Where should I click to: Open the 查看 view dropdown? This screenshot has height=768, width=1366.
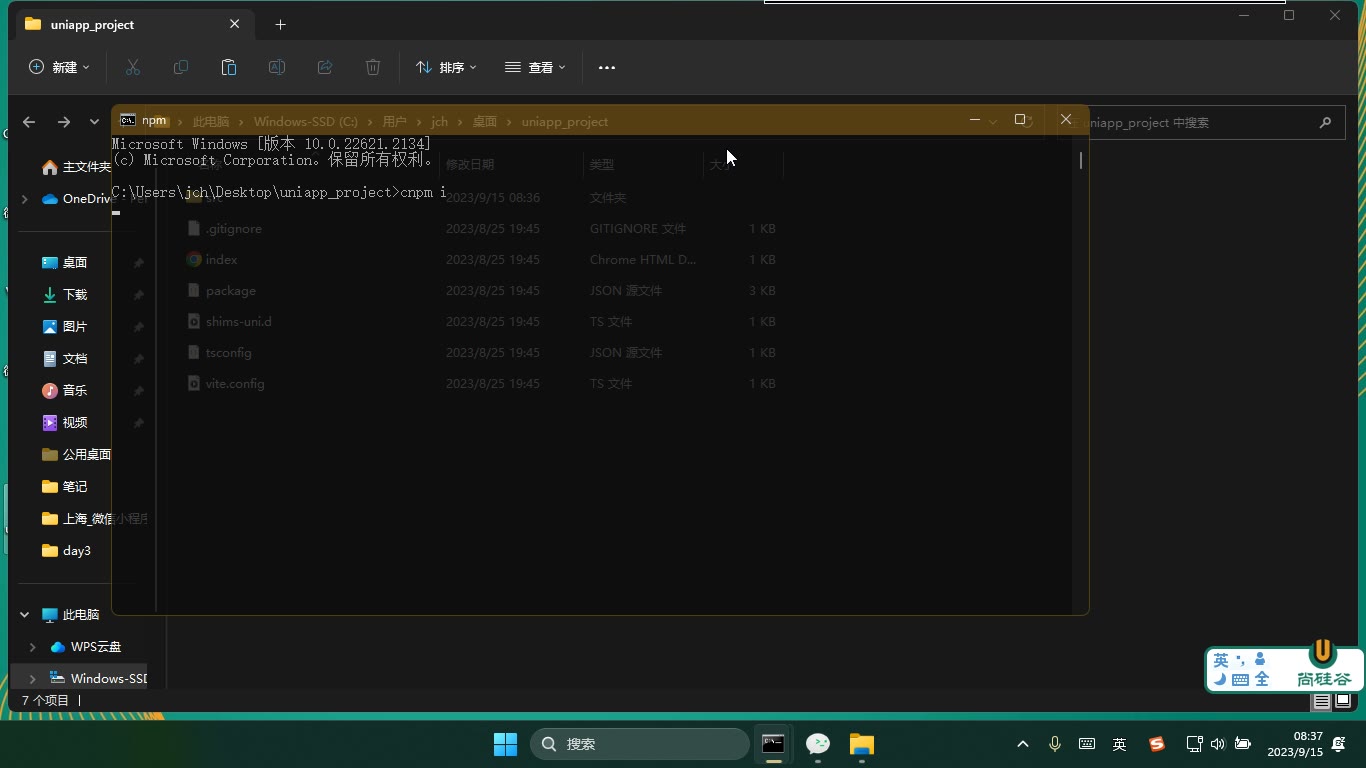click(x=535, y=67)
